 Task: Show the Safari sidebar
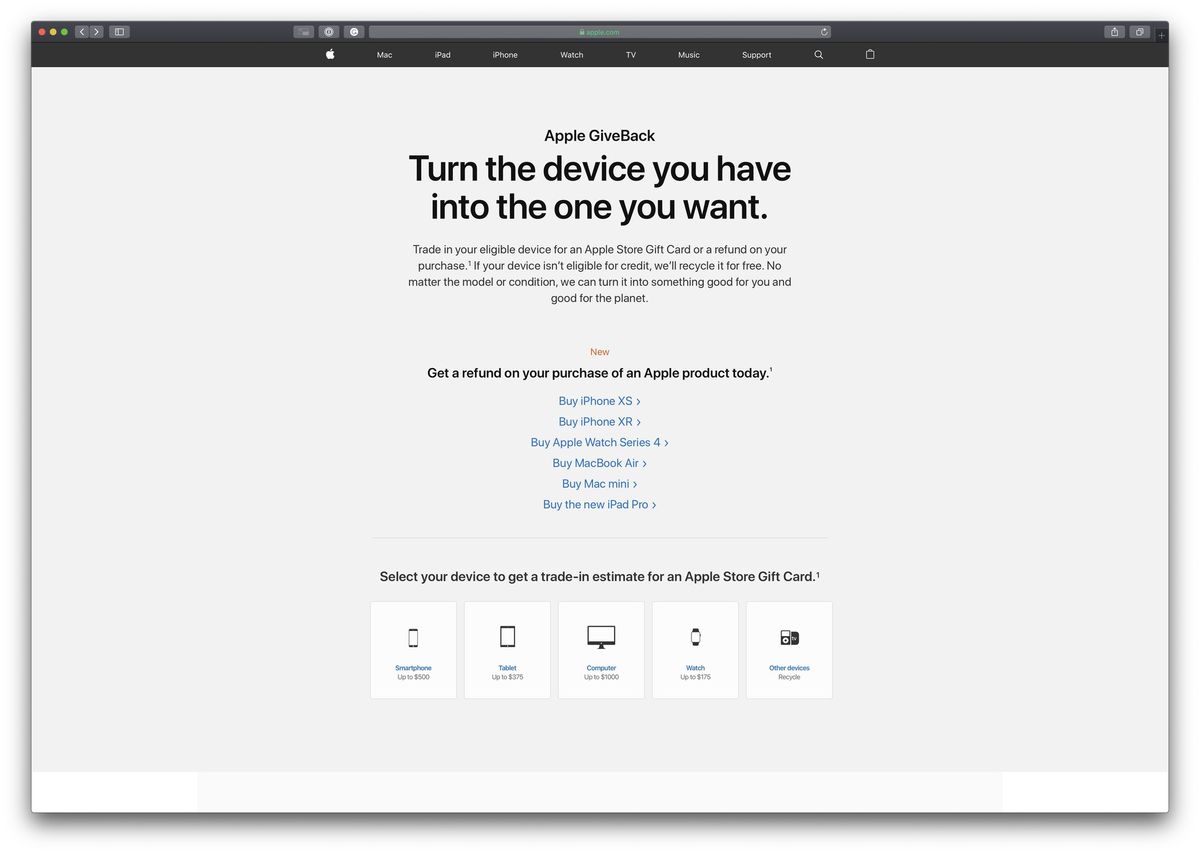point(118,31)
